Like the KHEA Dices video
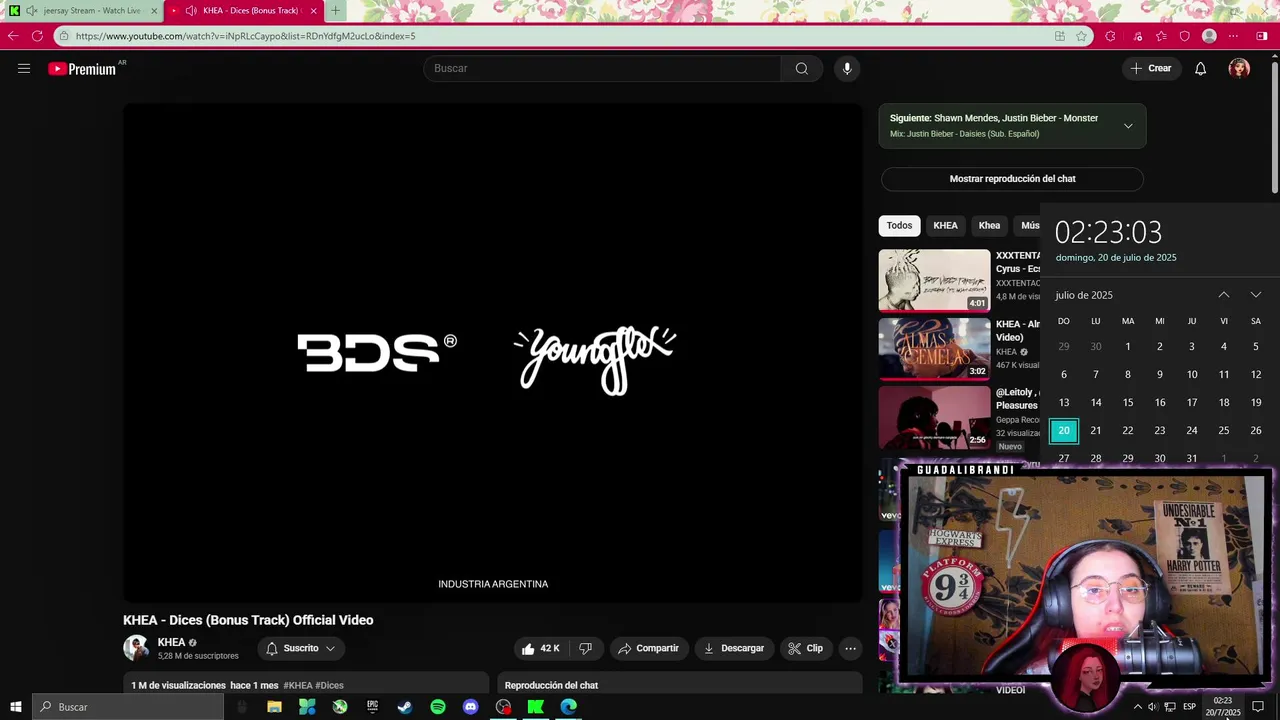The height and width of the screenshot is (720, 1280). point(541,649)
